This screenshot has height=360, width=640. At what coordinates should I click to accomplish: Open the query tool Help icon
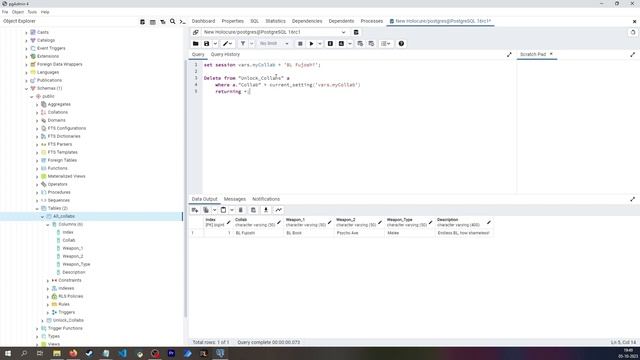click(x=401, y=44)
